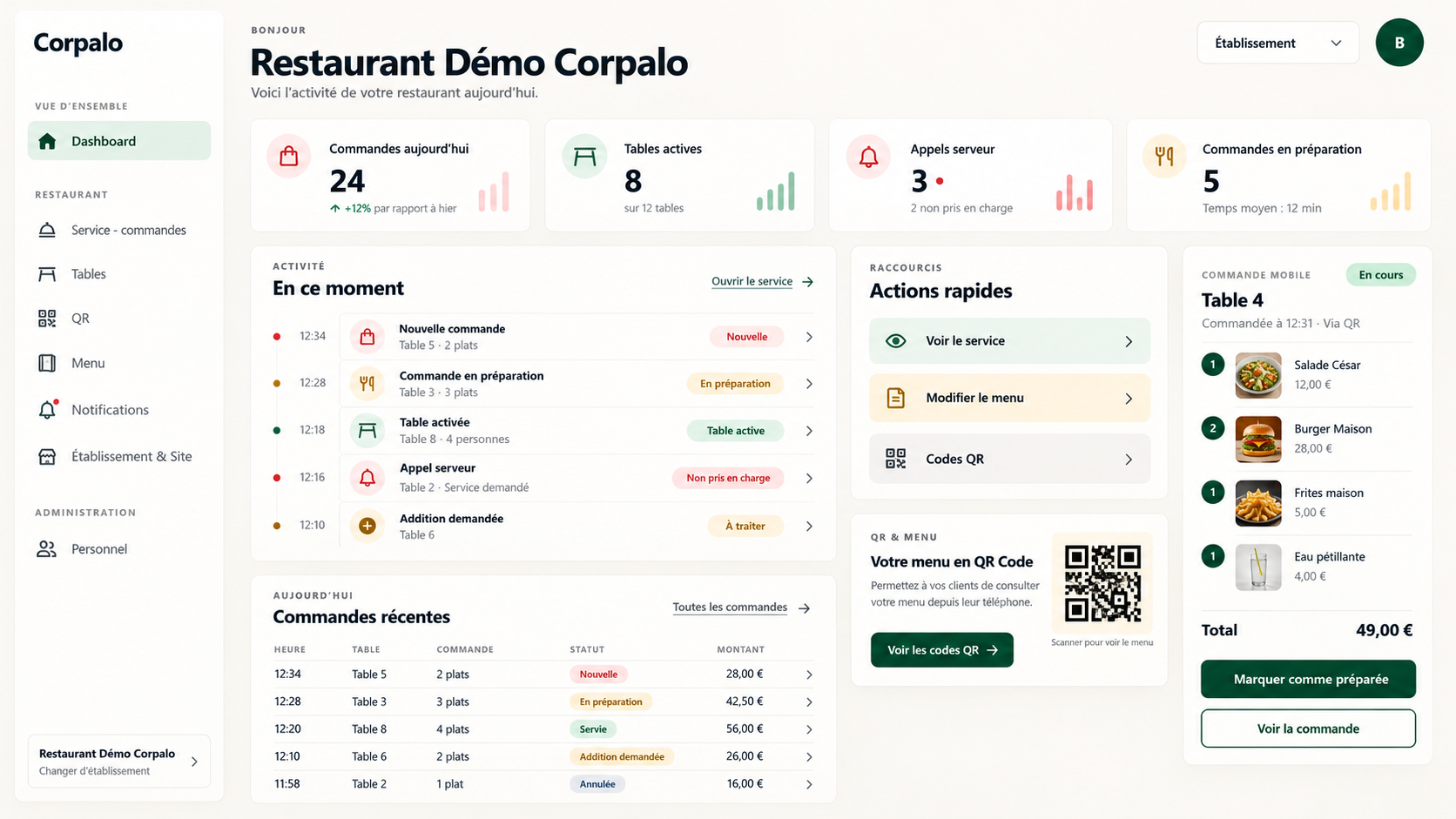Click the QR code icon in sidebar
1456x819 pixels.
pyautogui.click(x=47, y=319)
